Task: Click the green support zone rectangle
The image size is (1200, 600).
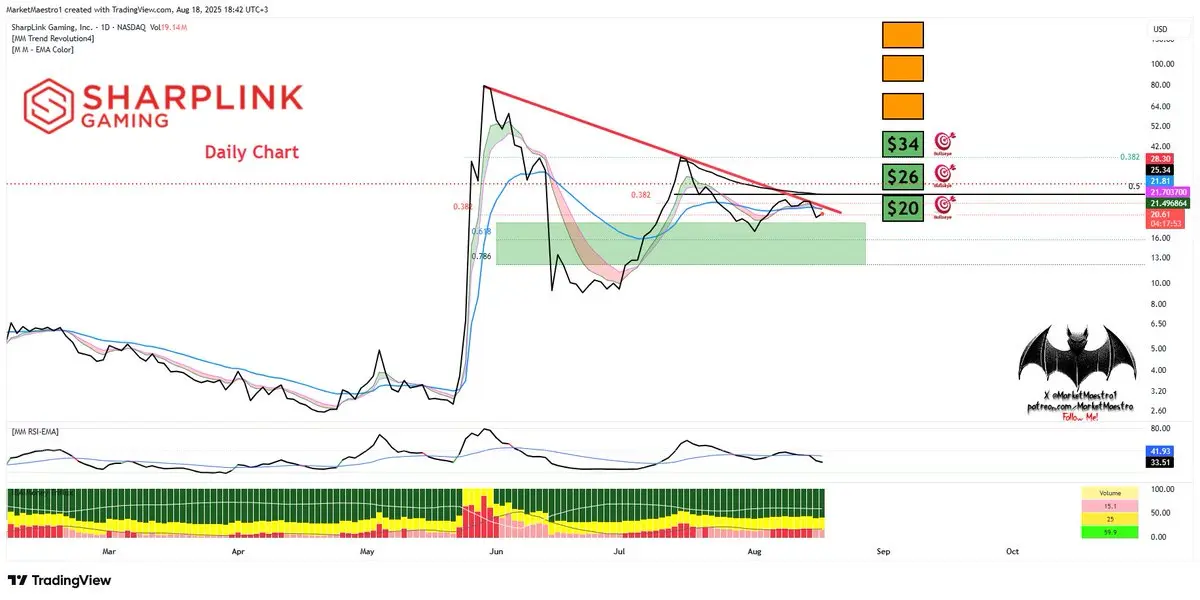Action: 680,243
